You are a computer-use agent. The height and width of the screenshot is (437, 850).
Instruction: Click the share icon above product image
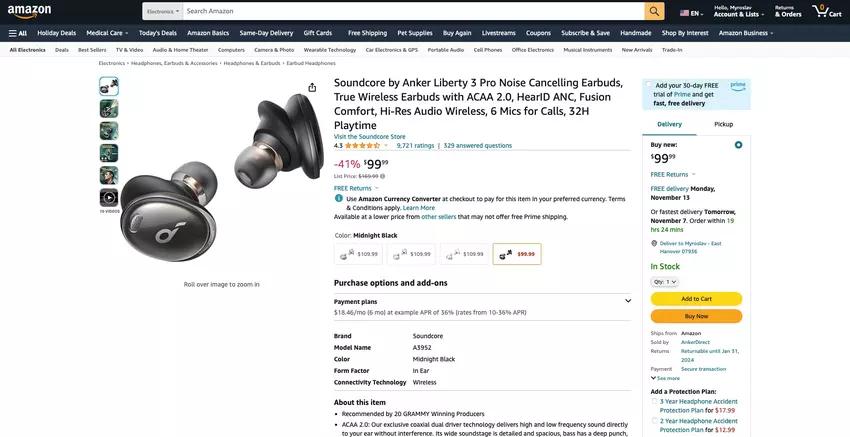pyautogui.click(x=314, y=88)
